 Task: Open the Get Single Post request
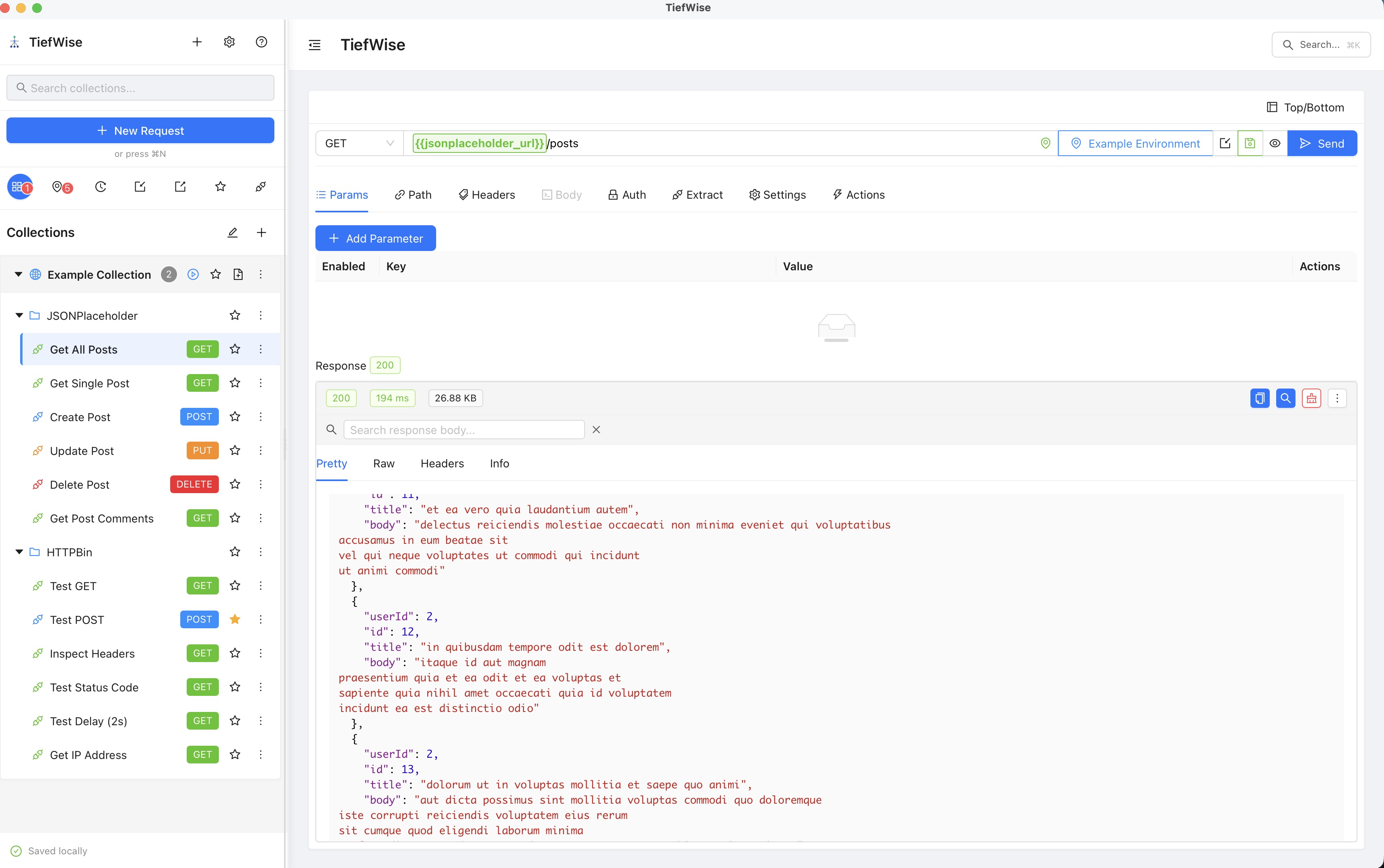(150, 383)
